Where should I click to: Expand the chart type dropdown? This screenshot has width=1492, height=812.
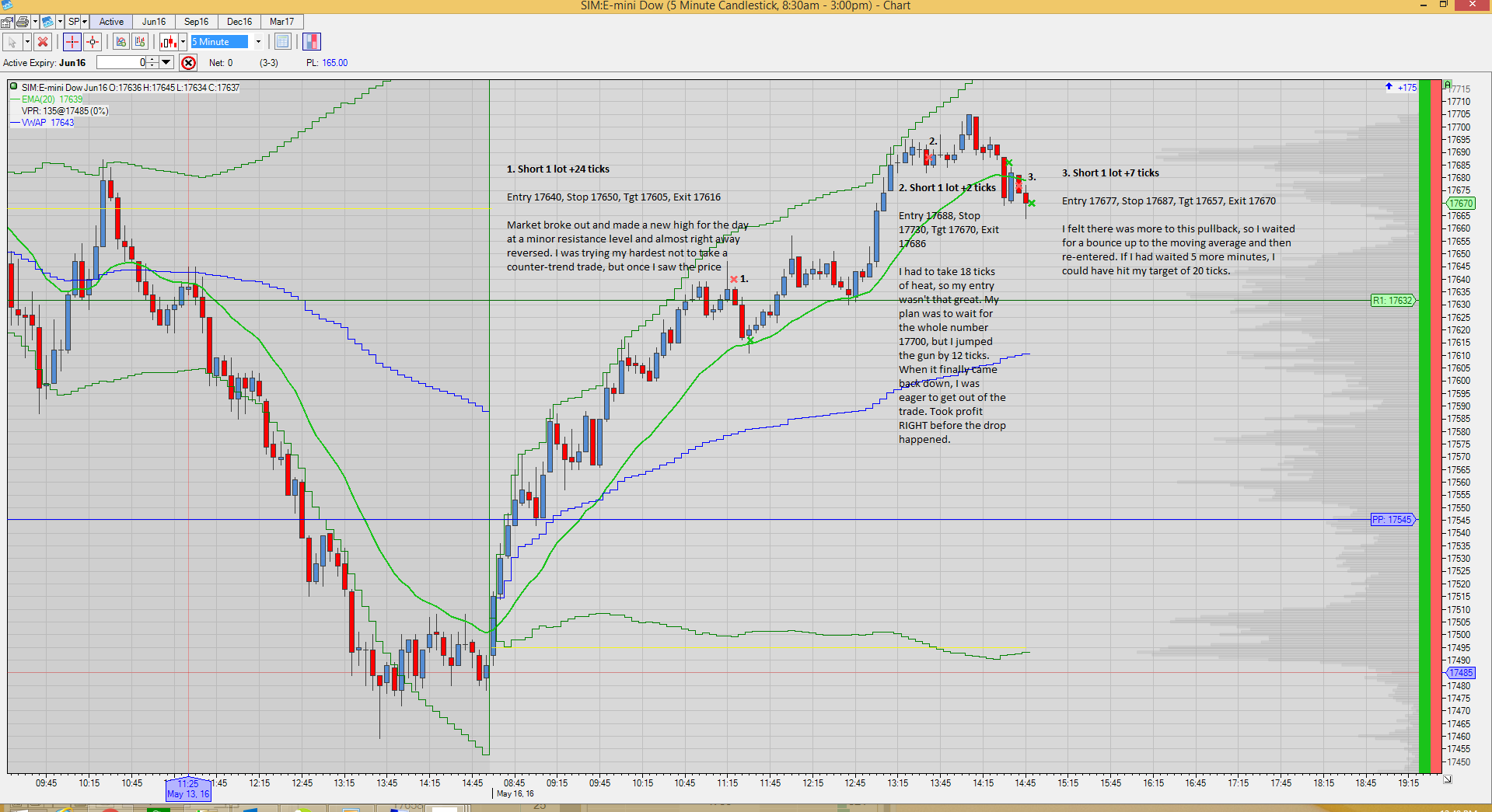coord(183,42)
